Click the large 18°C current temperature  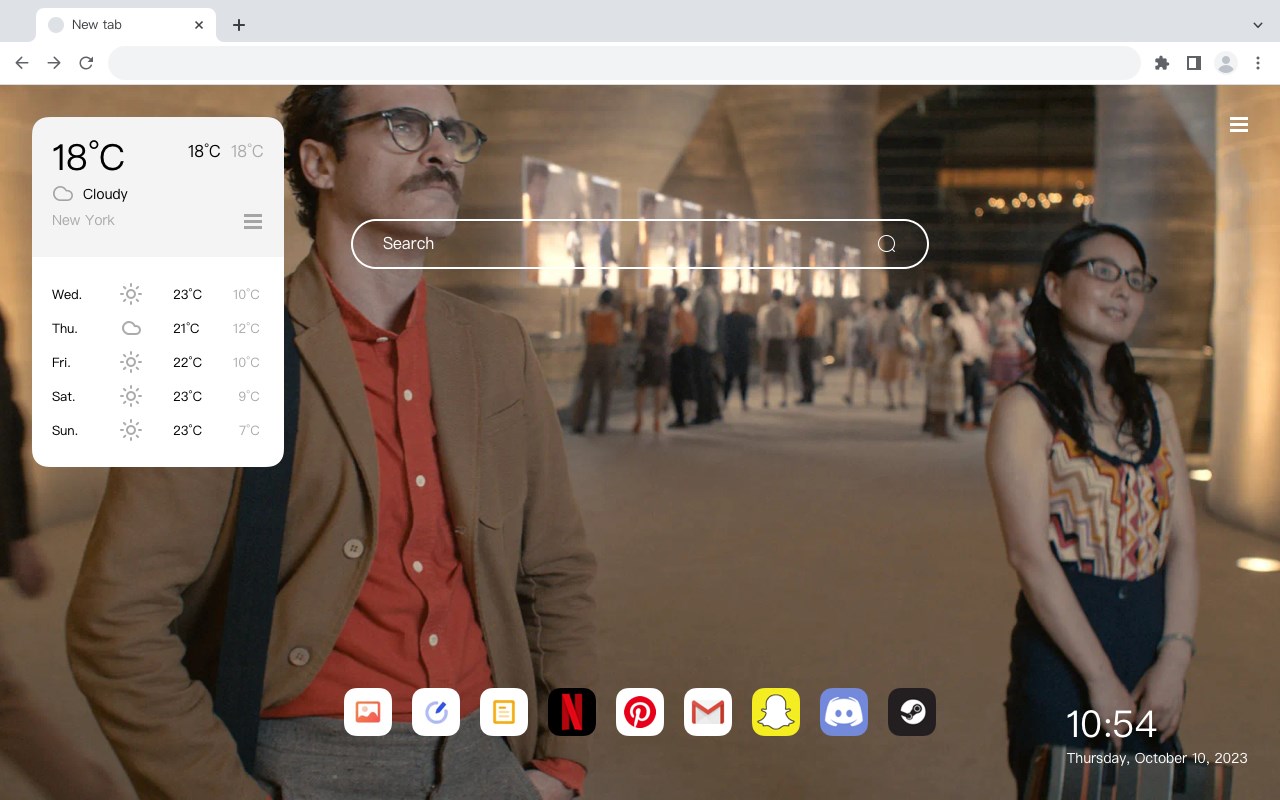(88, 157)
